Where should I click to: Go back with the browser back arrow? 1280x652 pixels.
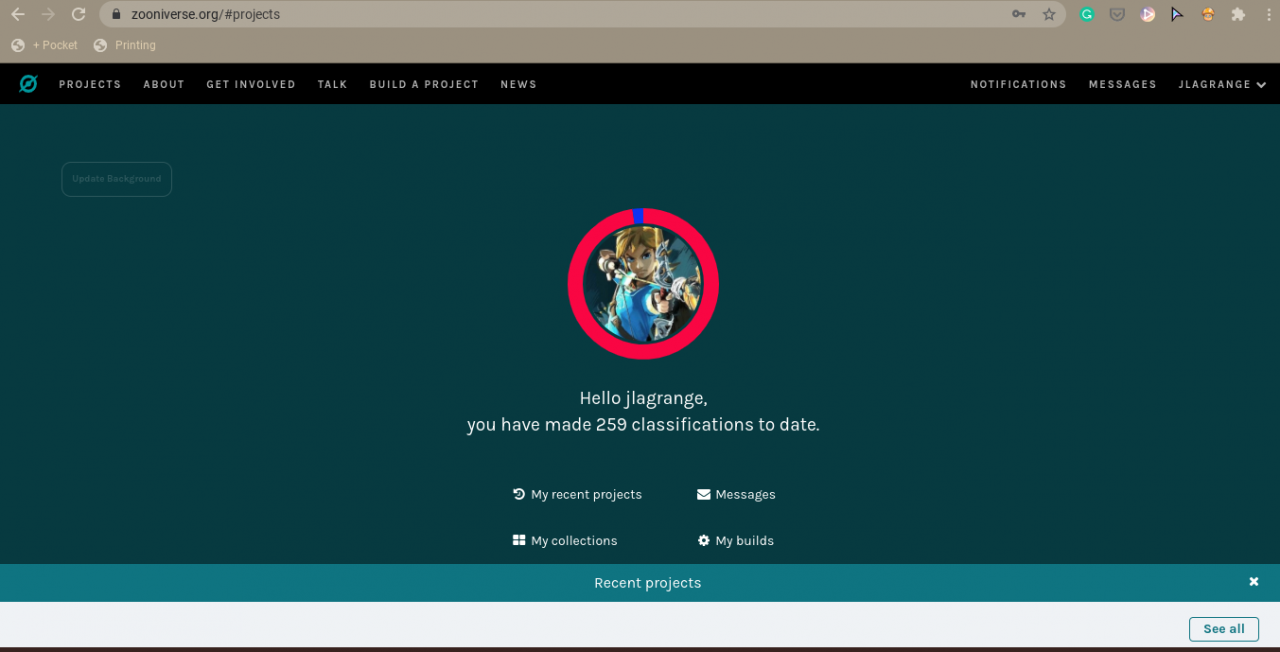click(x=17, y=14)
